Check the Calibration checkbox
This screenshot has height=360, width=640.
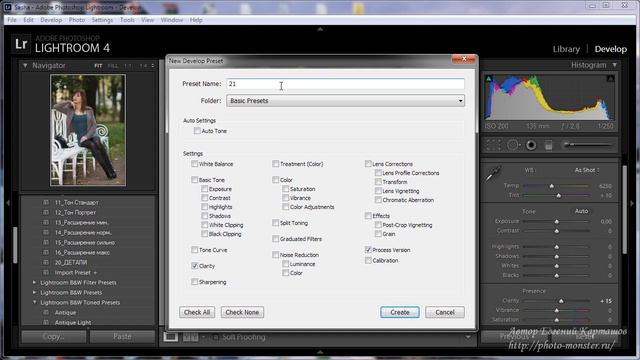(x=368, y=260)
